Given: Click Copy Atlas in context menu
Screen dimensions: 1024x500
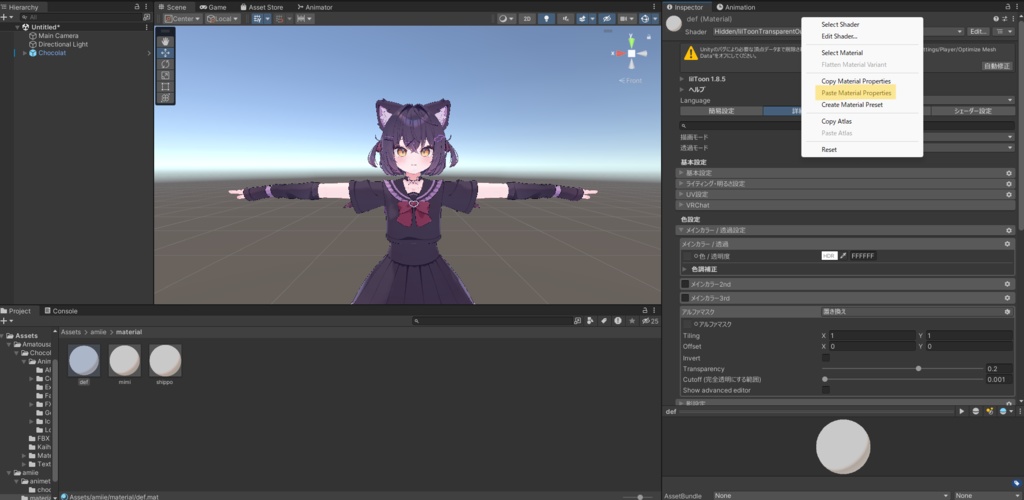Looking at the screenshot, I should click(836, 121).
